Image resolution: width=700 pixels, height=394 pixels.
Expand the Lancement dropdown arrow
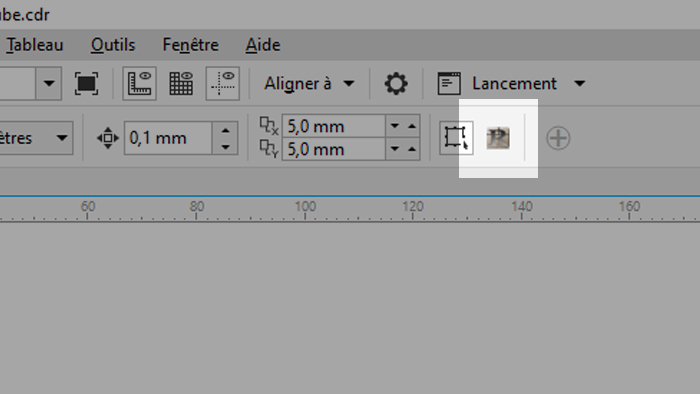579,83
